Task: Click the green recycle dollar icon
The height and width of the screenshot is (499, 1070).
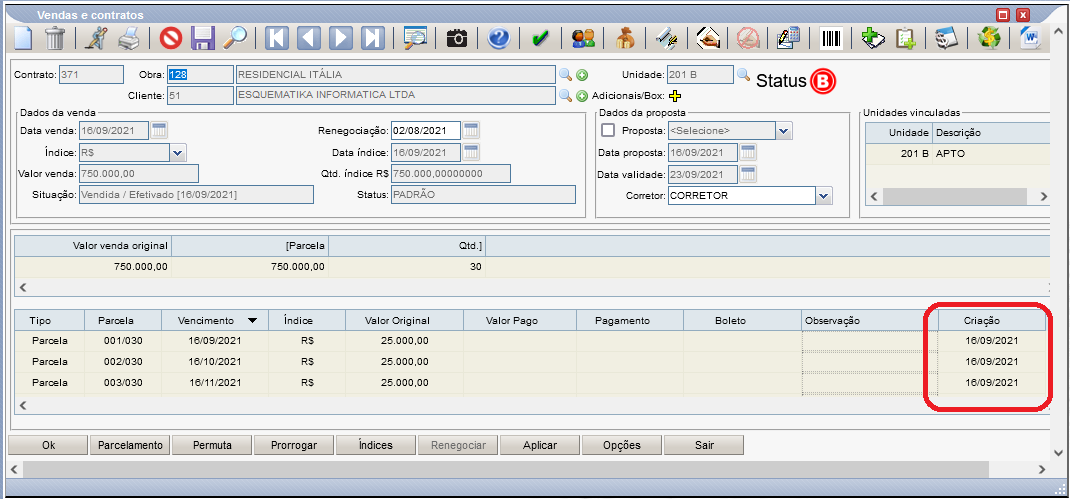Action: coord(987,38)
